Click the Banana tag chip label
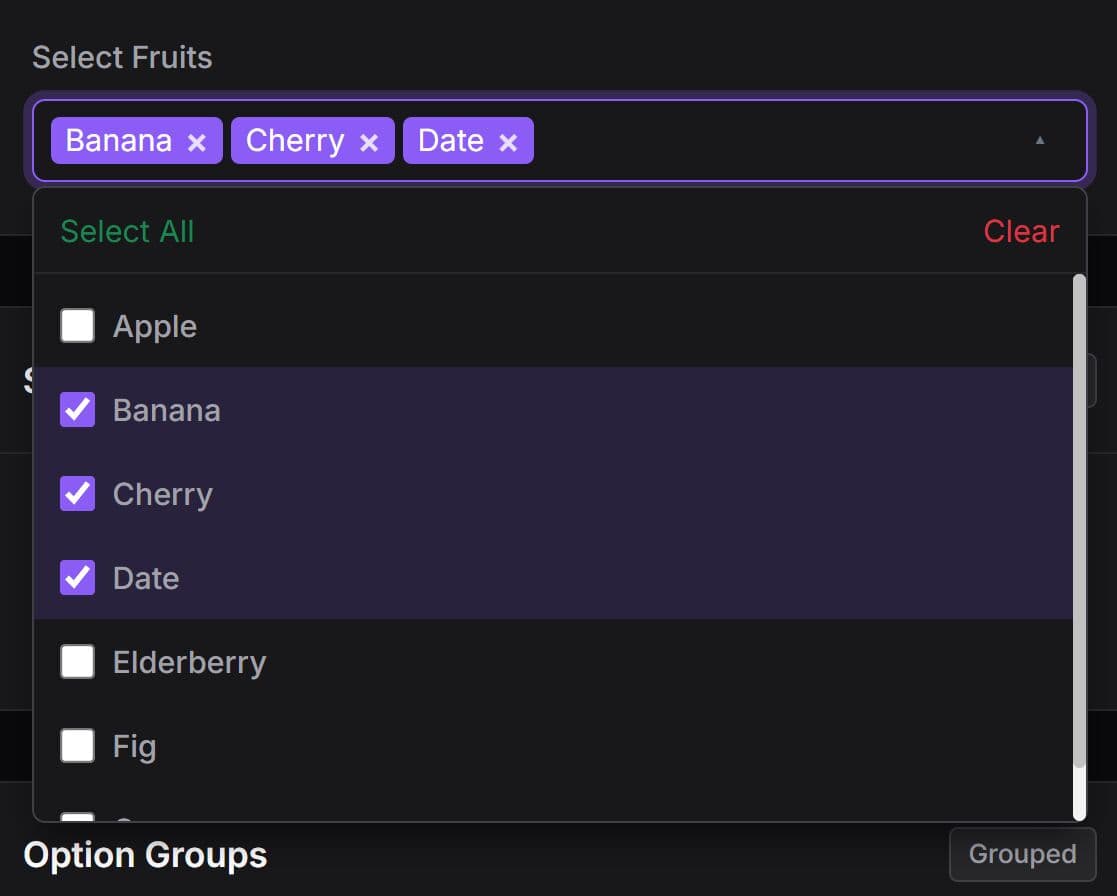 119,141
